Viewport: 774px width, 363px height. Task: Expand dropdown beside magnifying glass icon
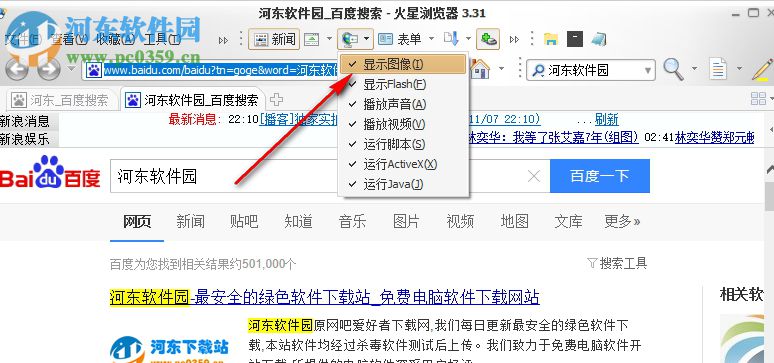click(695, 69)
